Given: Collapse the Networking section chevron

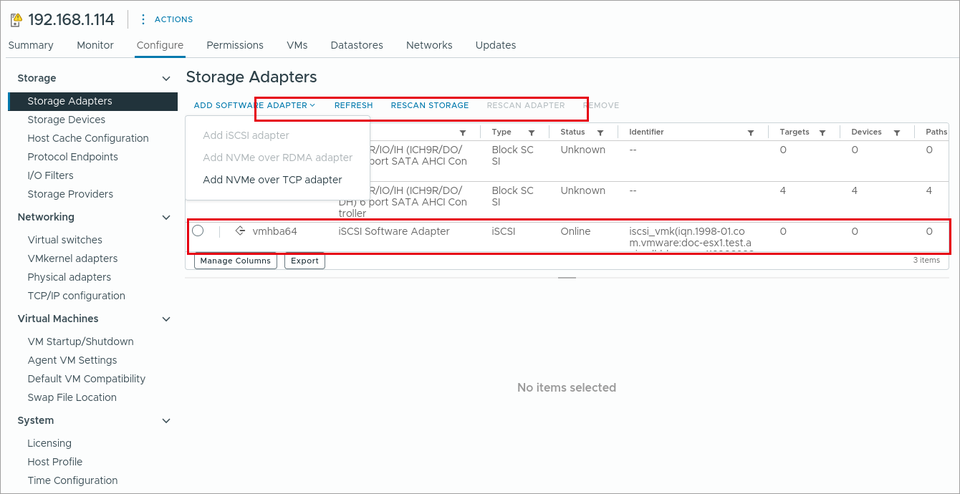Looking at the screenshot, I should click(x=165, y=217).
